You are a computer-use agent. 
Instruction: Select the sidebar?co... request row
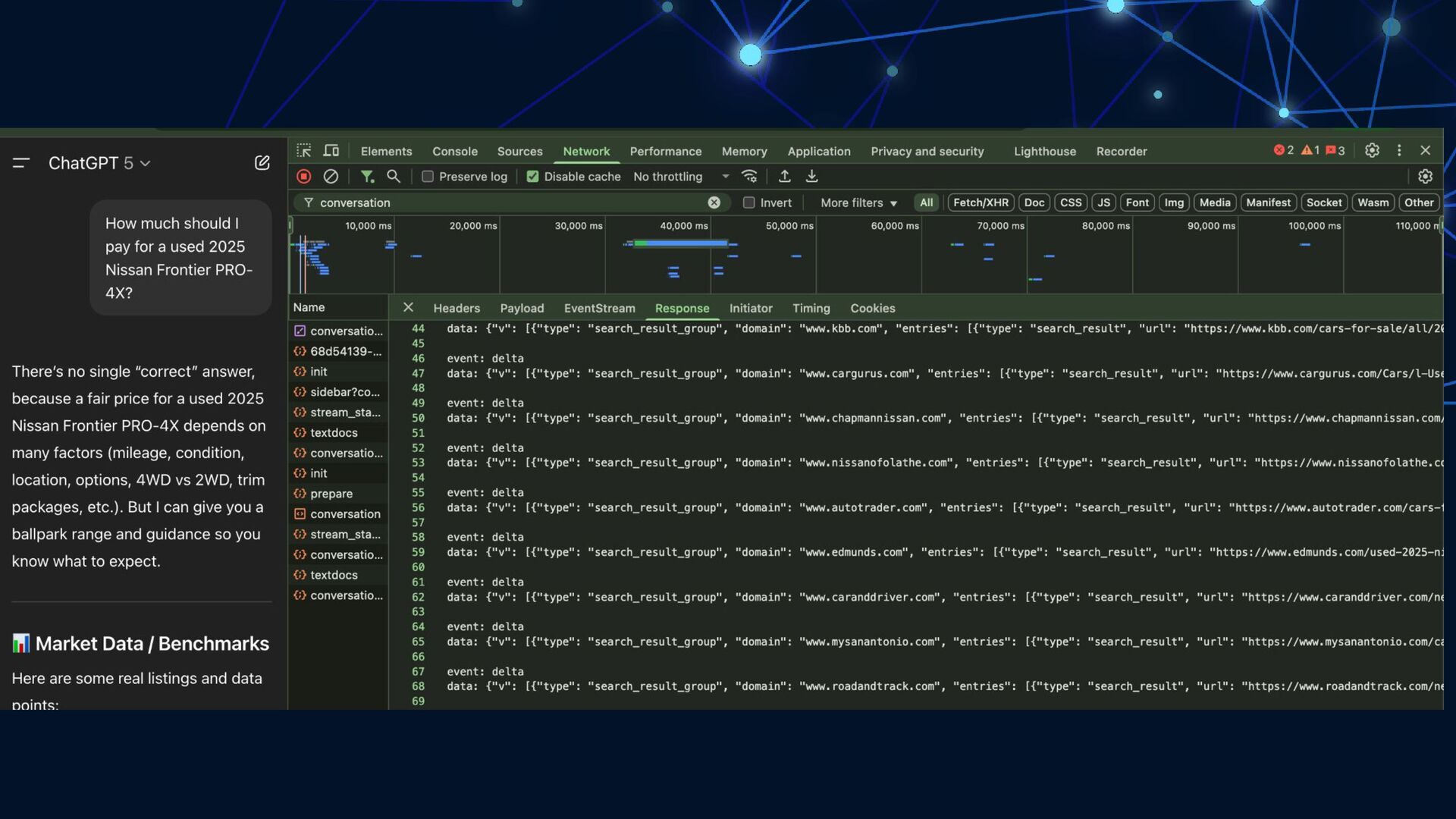pyautogui.click(x=338, y=392)
